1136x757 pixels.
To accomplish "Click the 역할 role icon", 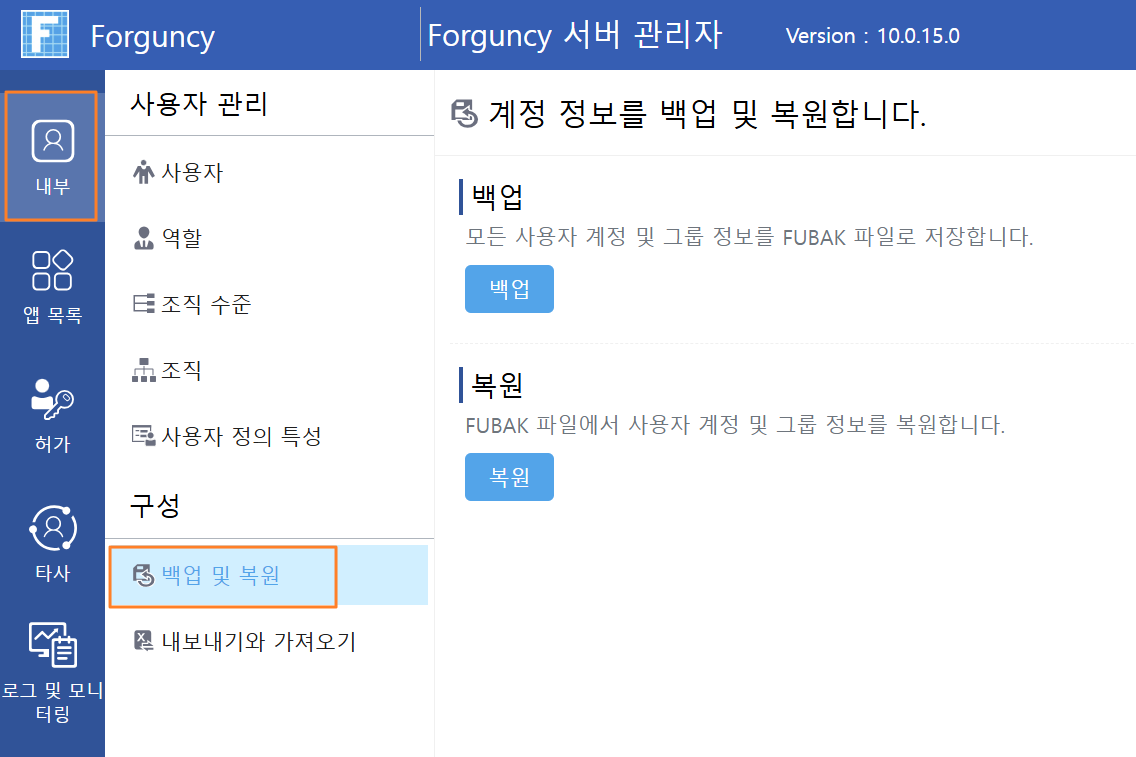I will click(143, 238).
